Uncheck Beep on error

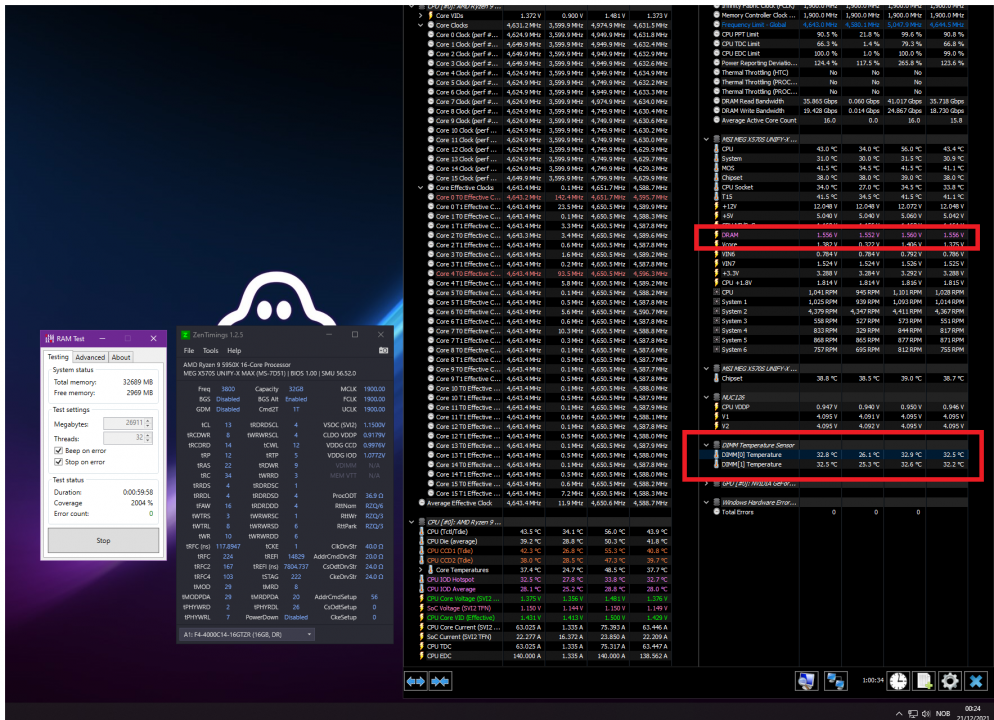58,451
